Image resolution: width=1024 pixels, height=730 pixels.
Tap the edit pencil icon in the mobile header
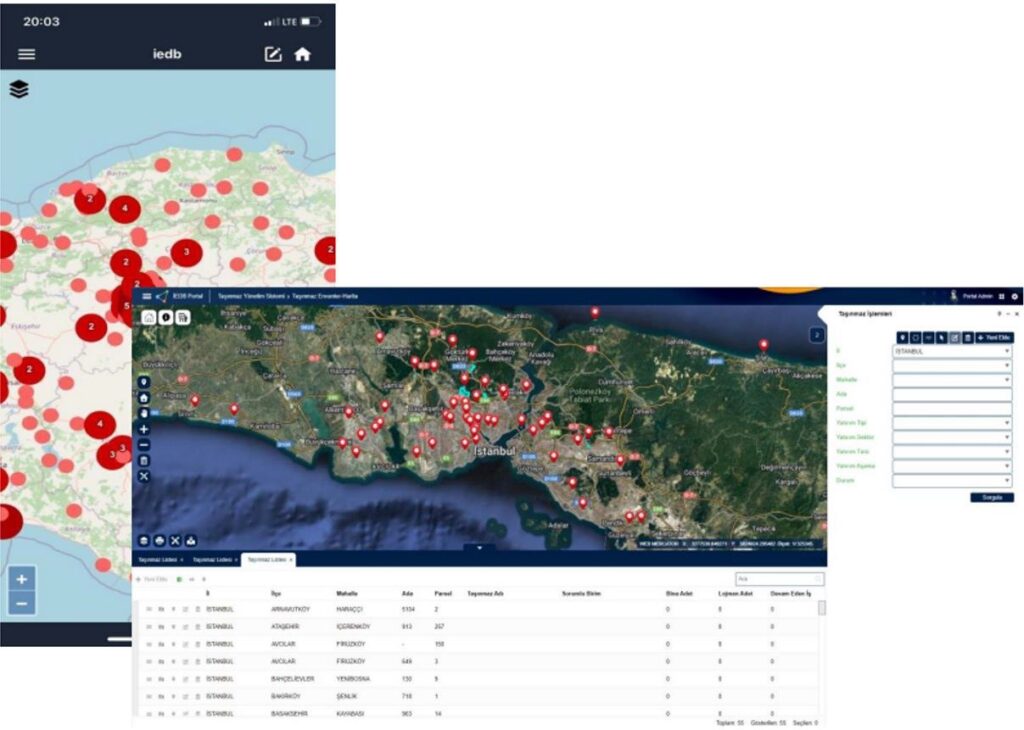[273, 54]
